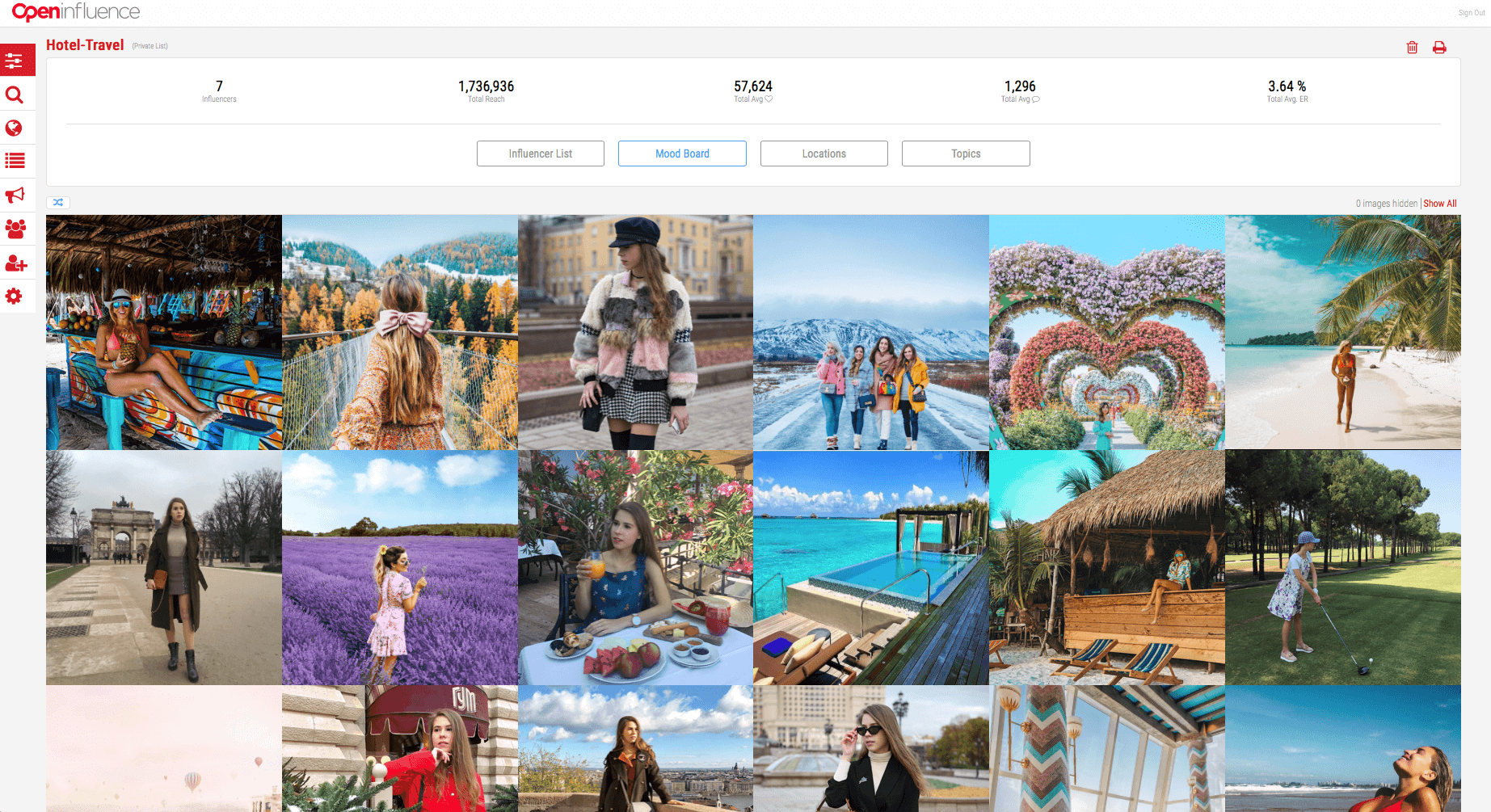The height and width of the screenshot is (812, 1491).
Task: Click the globe icon in sidebar
Action: click(14, 128)
